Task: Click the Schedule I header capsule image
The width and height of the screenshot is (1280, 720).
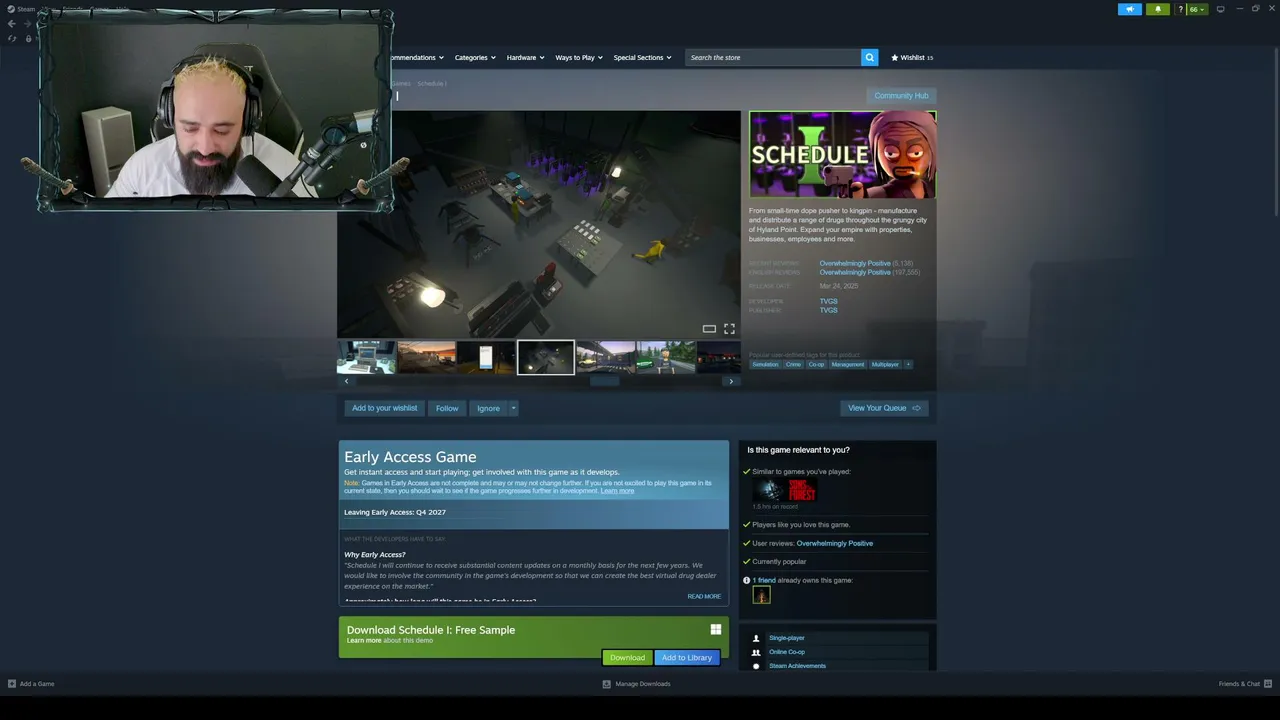Action: click(843, 154)
